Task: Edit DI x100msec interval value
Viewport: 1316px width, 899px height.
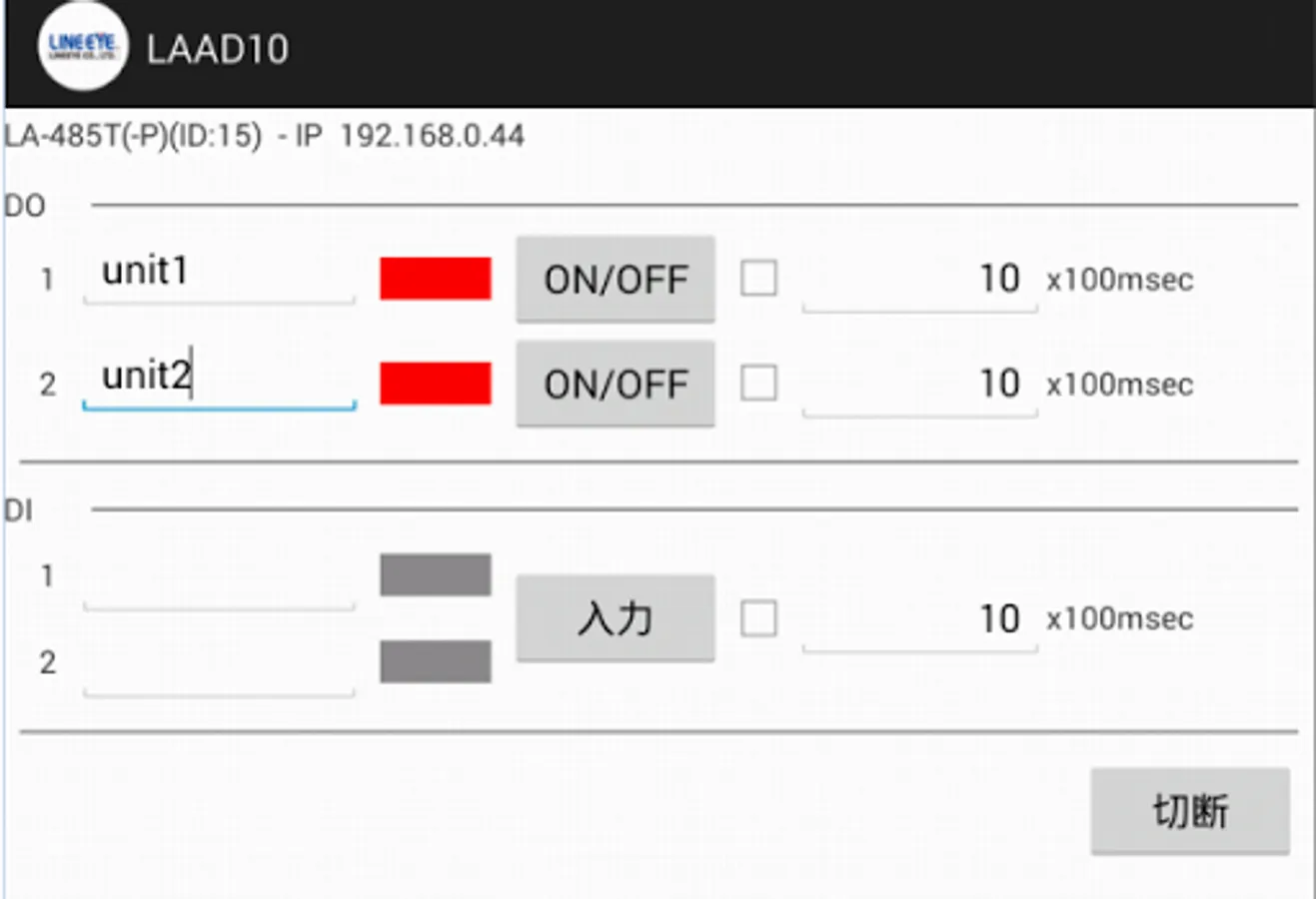Action: [x=919, y=619]
